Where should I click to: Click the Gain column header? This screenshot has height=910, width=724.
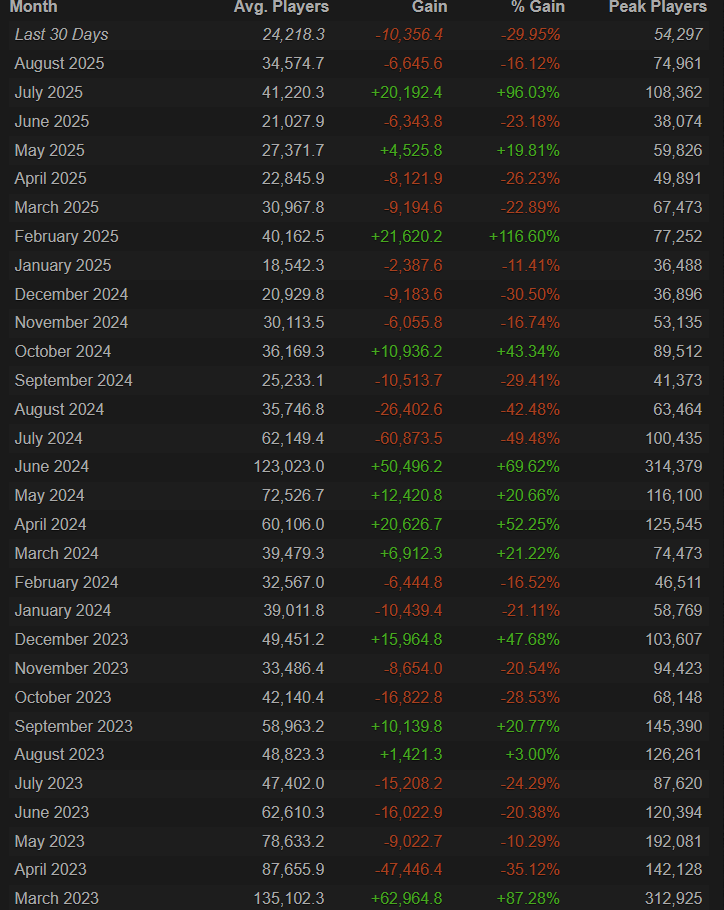[x=430, y=7]
